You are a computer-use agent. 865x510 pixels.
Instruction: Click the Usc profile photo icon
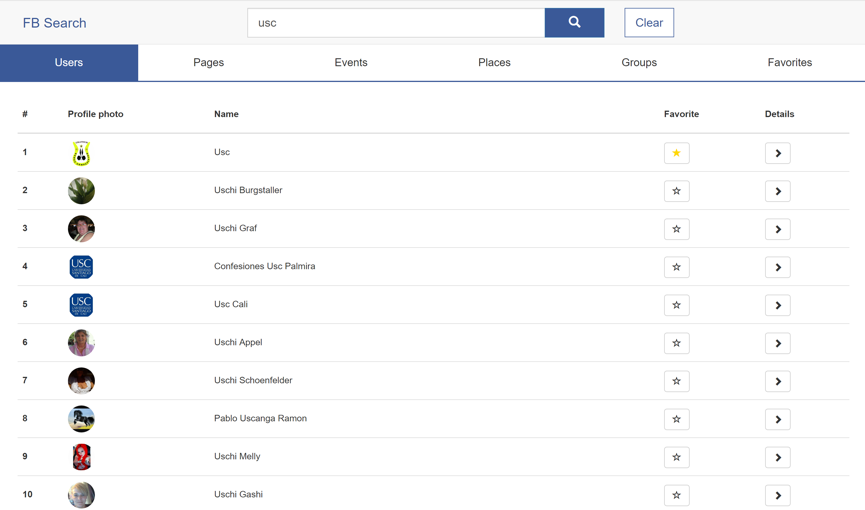pyautogui.click(x=81, y=153)
